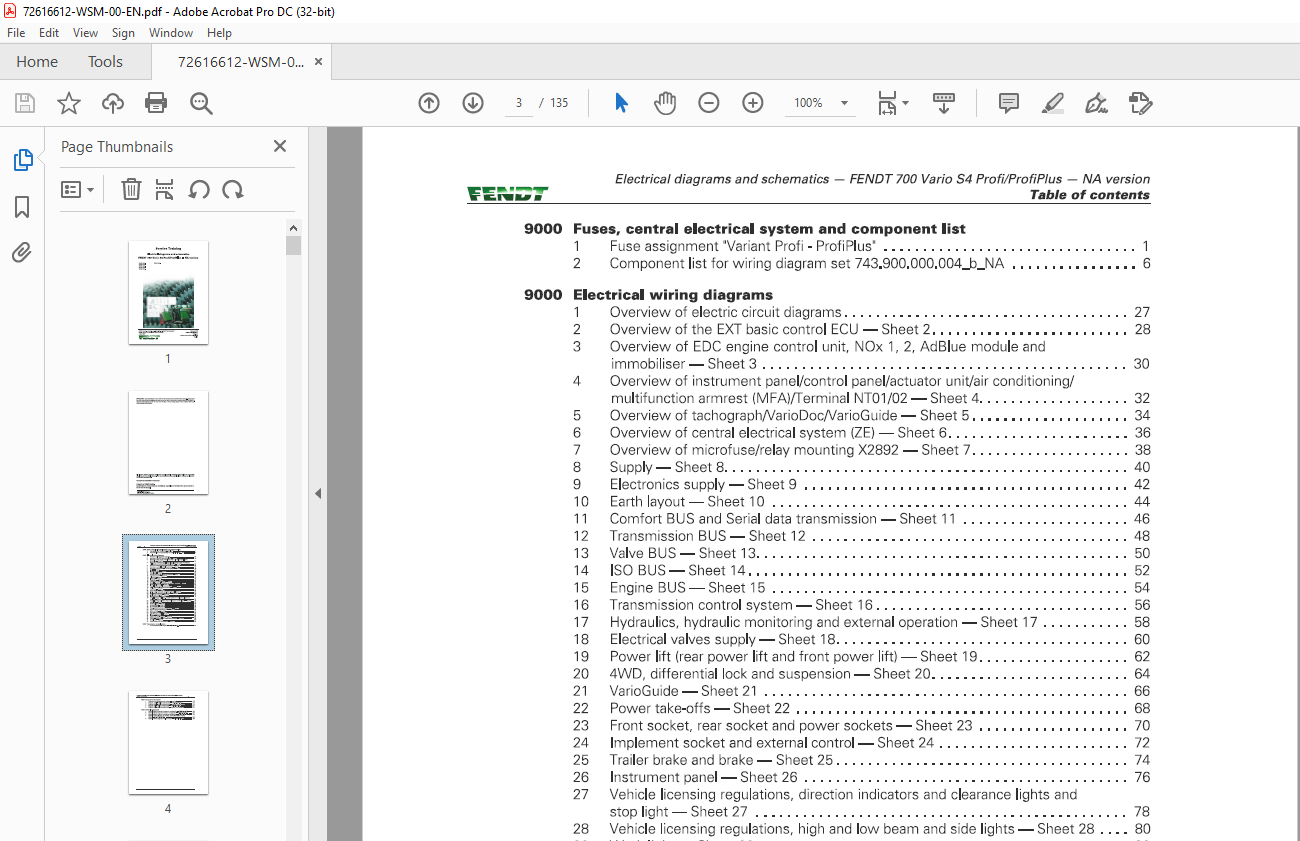The width and height of the screenshot is (1300, 841).
Task: Open the print pages icon in the thumbnails panel
Action: pyautogui.click(x=165, y=189)
